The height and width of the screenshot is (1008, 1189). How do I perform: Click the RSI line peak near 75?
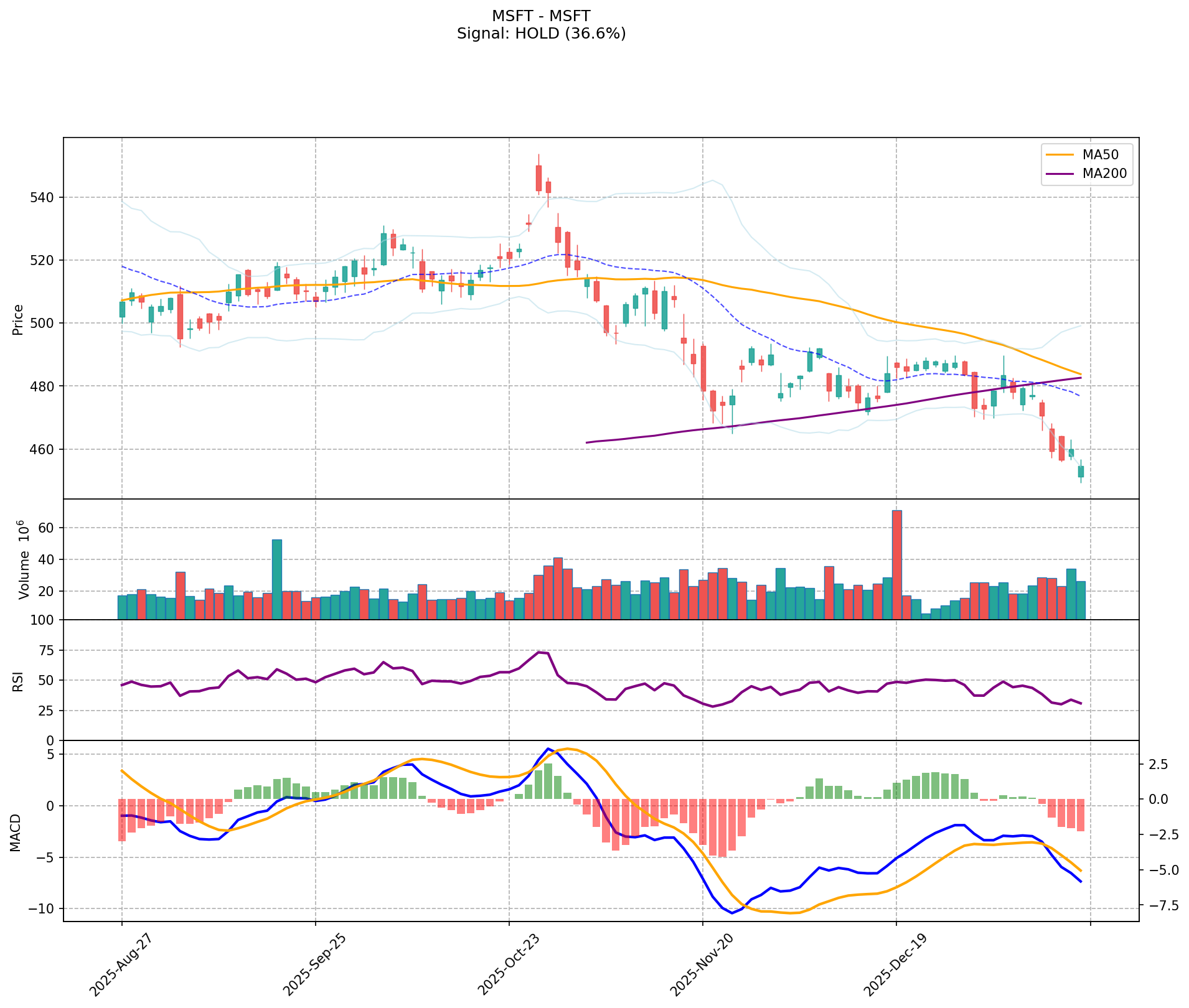click(540, 652)
